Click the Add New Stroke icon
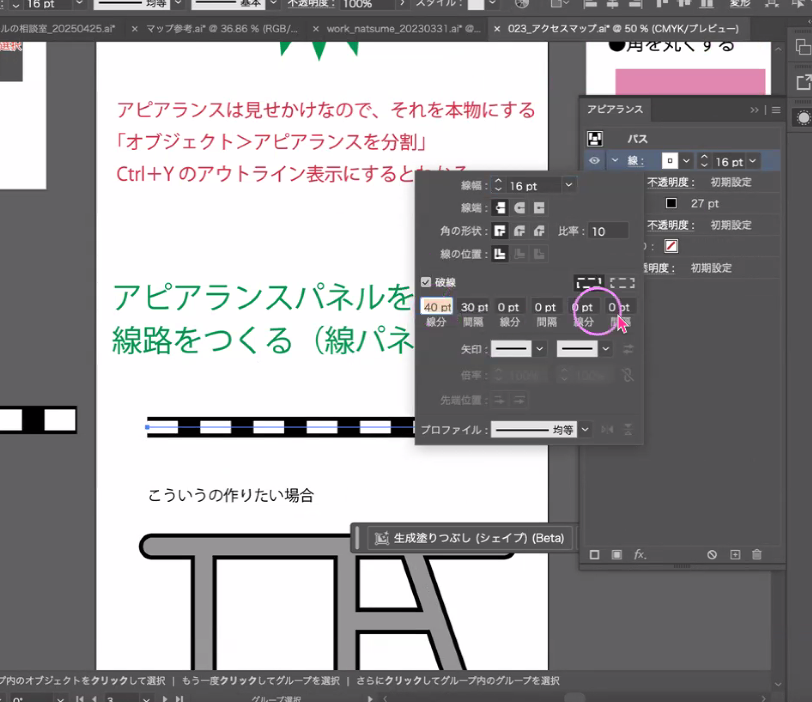Image resolution: width=812 pixels, height=702 pixels. (x=594, y=554)
